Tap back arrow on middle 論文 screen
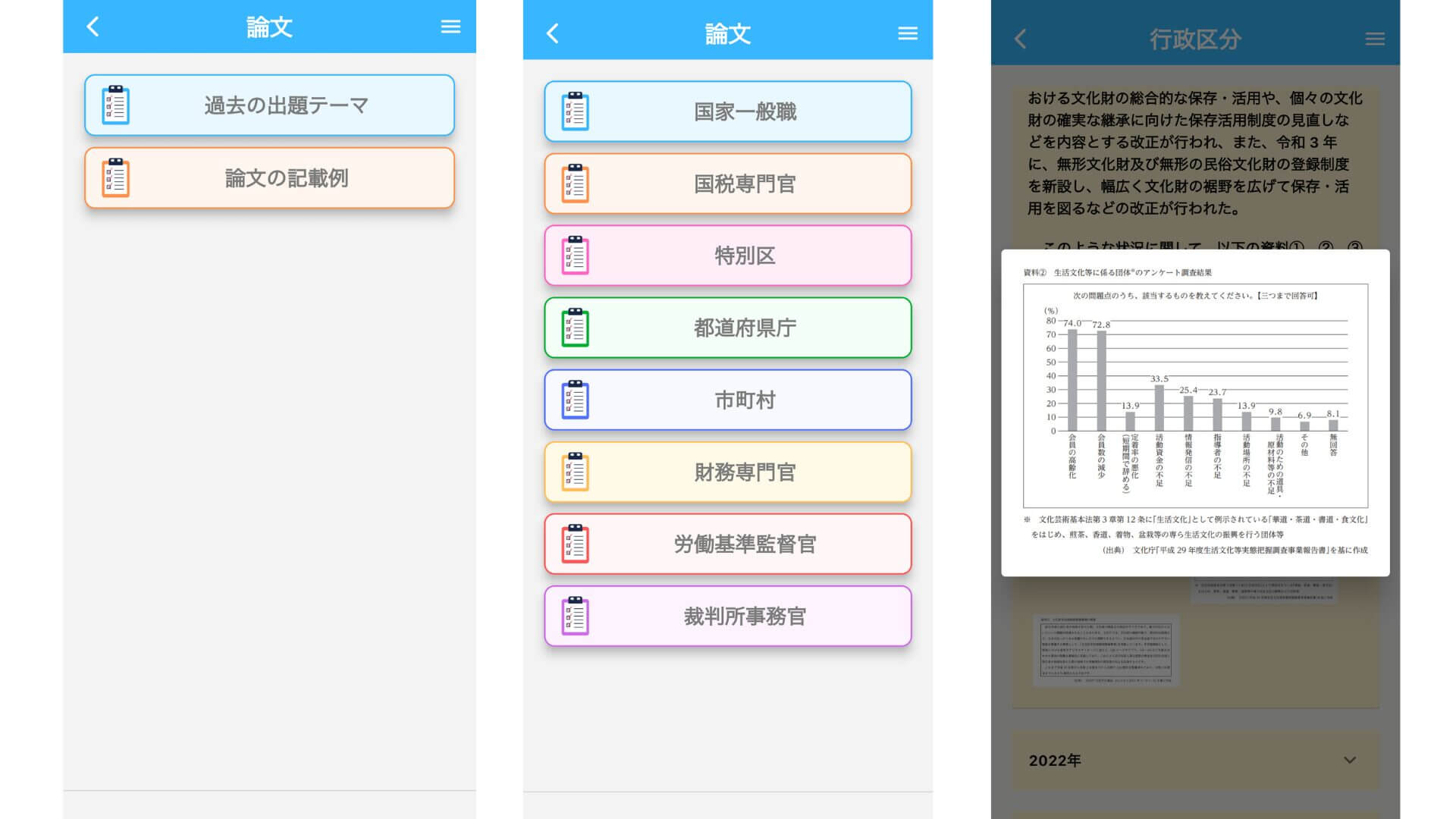This screenshot has height=819, width=1456. click(553, 33)
